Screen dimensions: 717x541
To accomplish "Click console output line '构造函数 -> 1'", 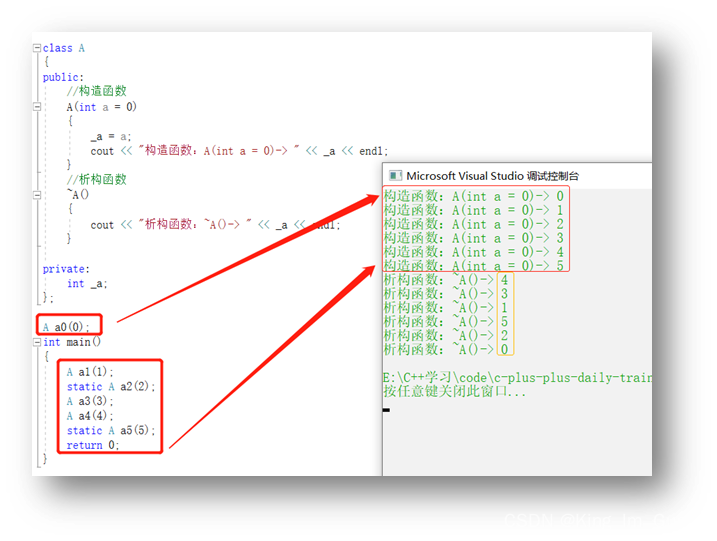I will coord(474,210).
